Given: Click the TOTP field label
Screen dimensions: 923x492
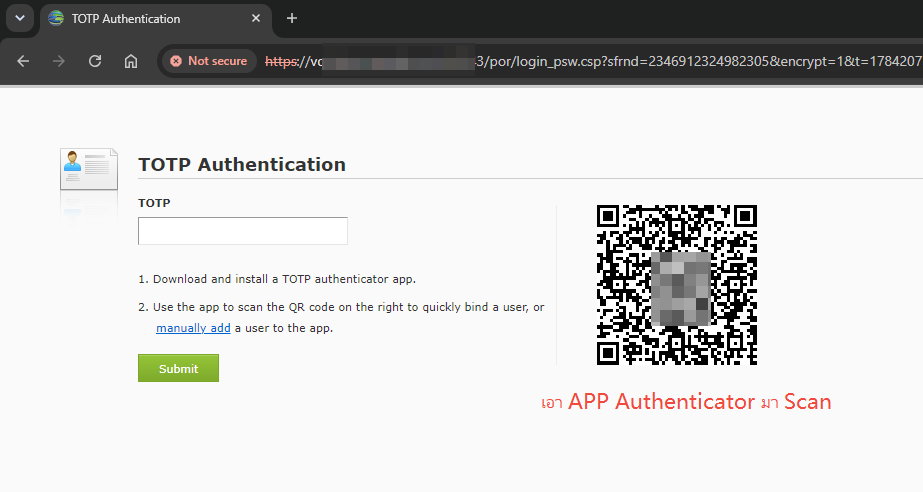Looking at the screenshot, I should point(154,203).
